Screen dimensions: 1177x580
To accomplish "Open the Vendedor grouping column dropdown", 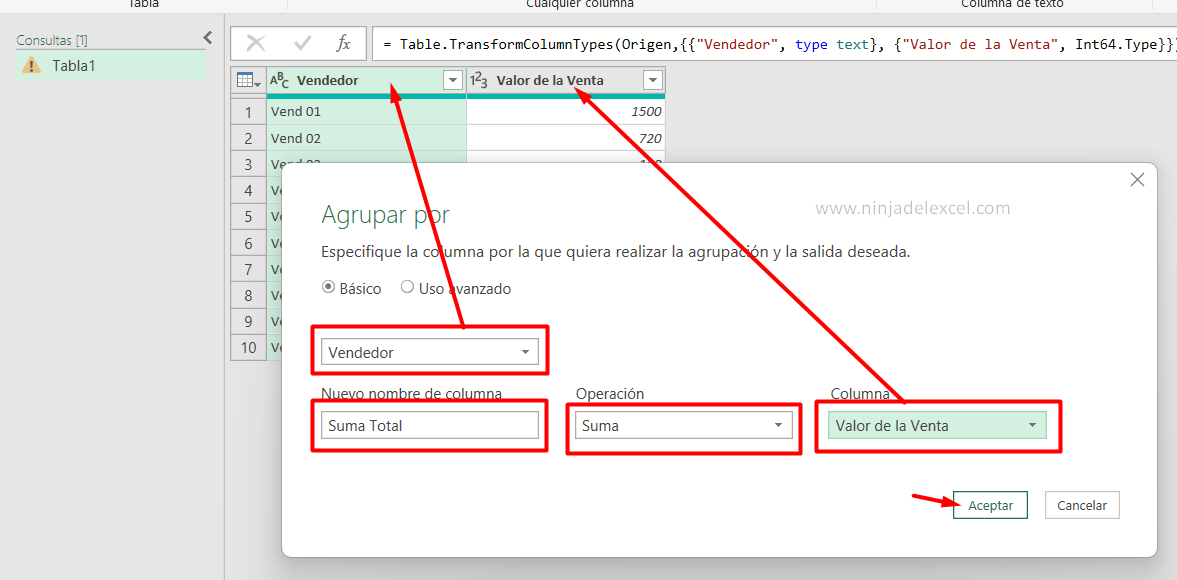I will [526, 352].
